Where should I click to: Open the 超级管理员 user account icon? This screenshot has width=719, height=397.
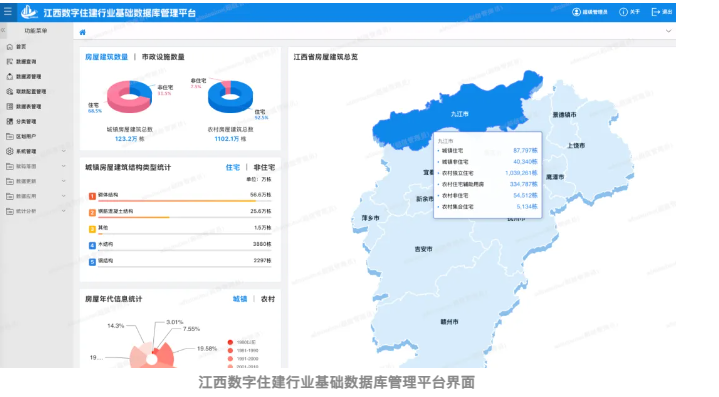tap(576, 12)
